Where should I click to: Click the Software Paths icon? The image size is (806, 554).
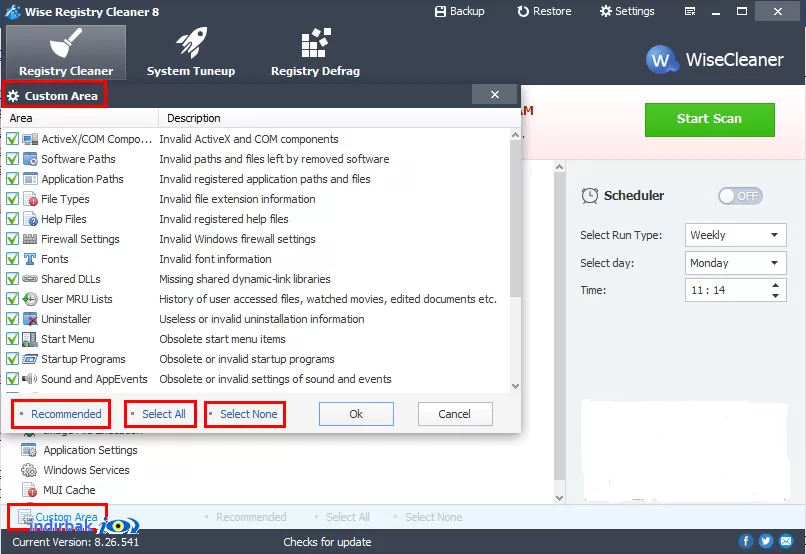click(30, 159)
